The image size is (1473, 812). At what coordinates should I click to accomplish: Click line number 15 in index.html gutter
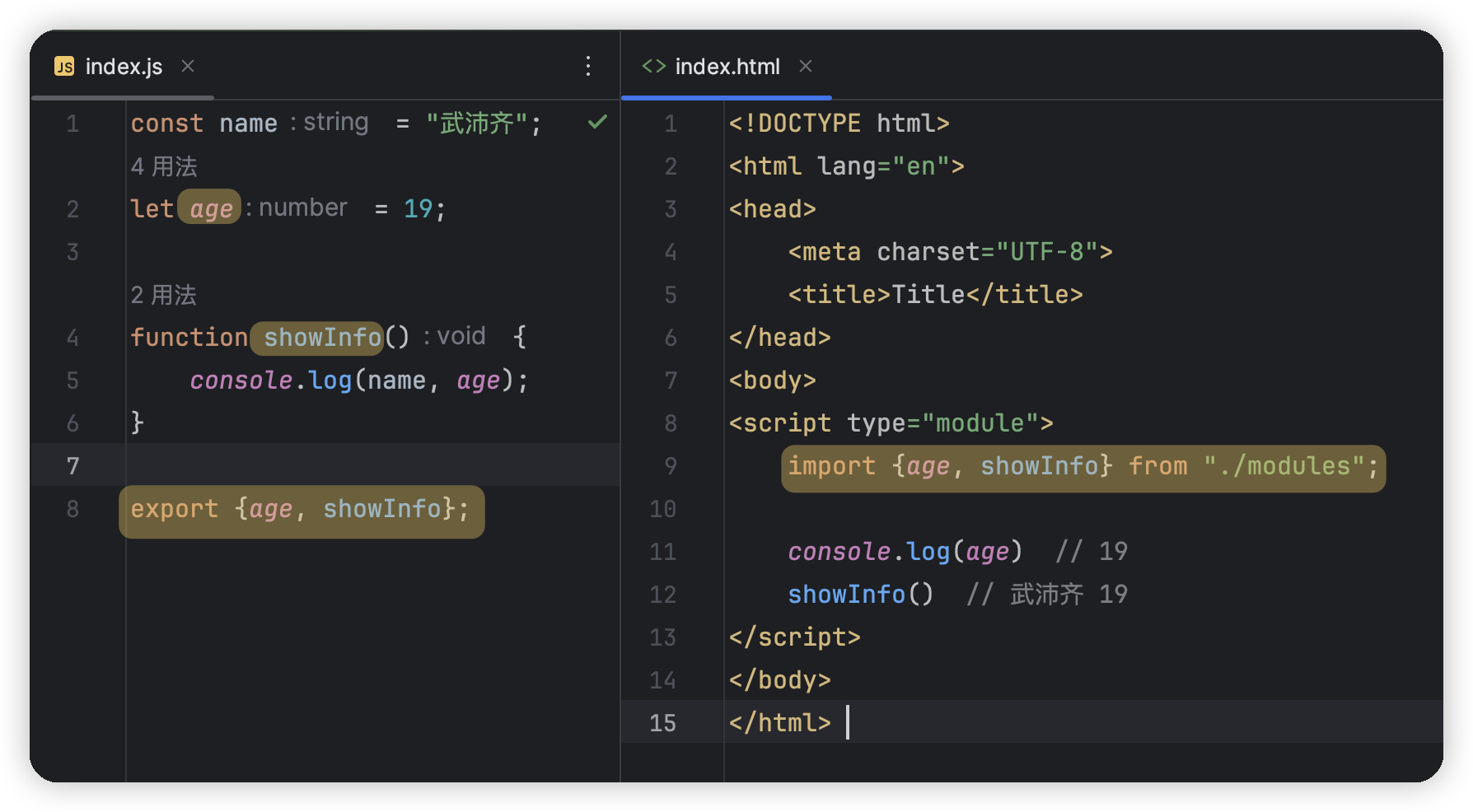click(x=662, y=723)
